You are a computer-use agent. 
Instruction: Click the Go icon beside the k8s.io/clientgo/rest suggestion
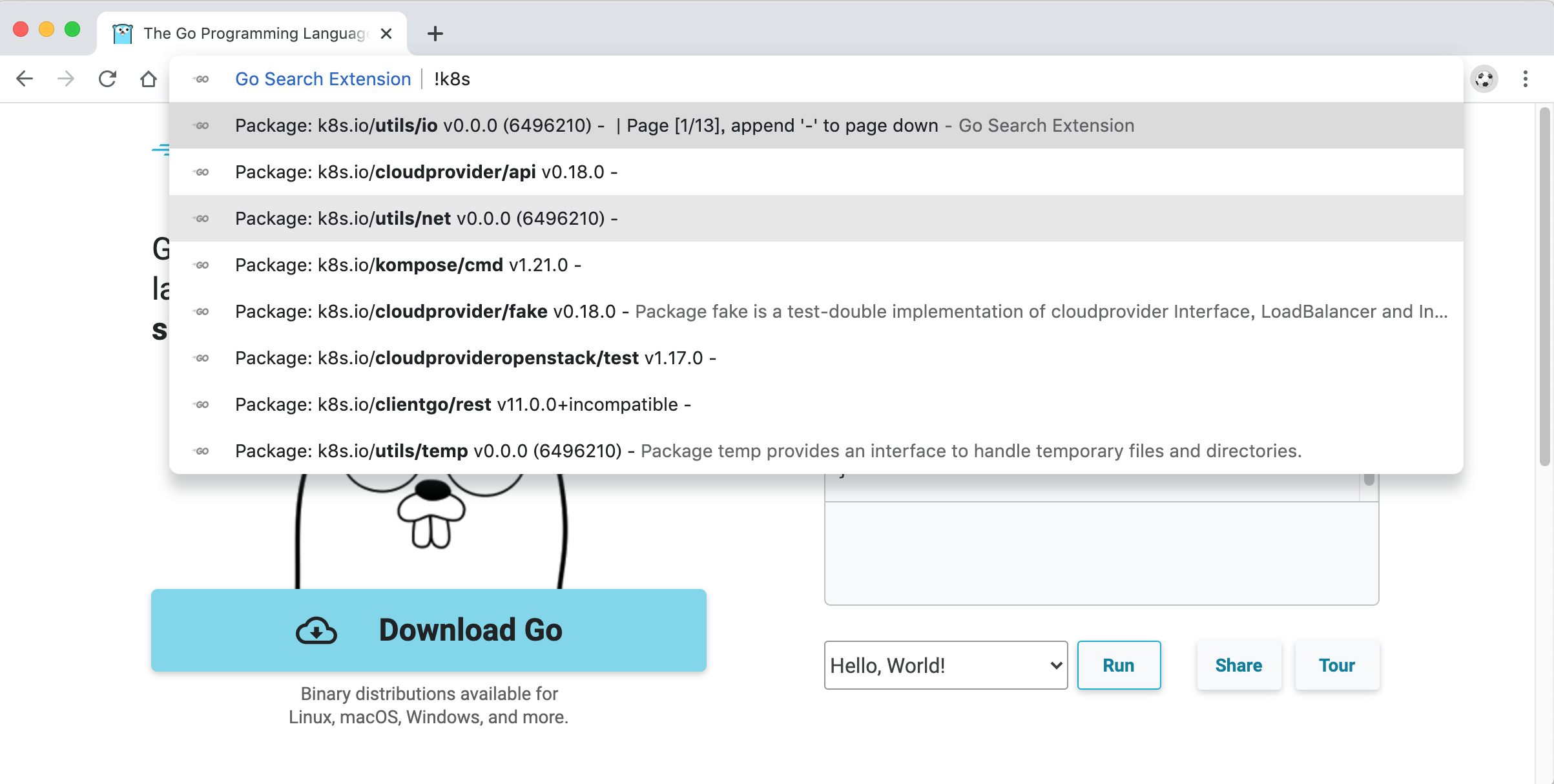click(x=202, y=404)
